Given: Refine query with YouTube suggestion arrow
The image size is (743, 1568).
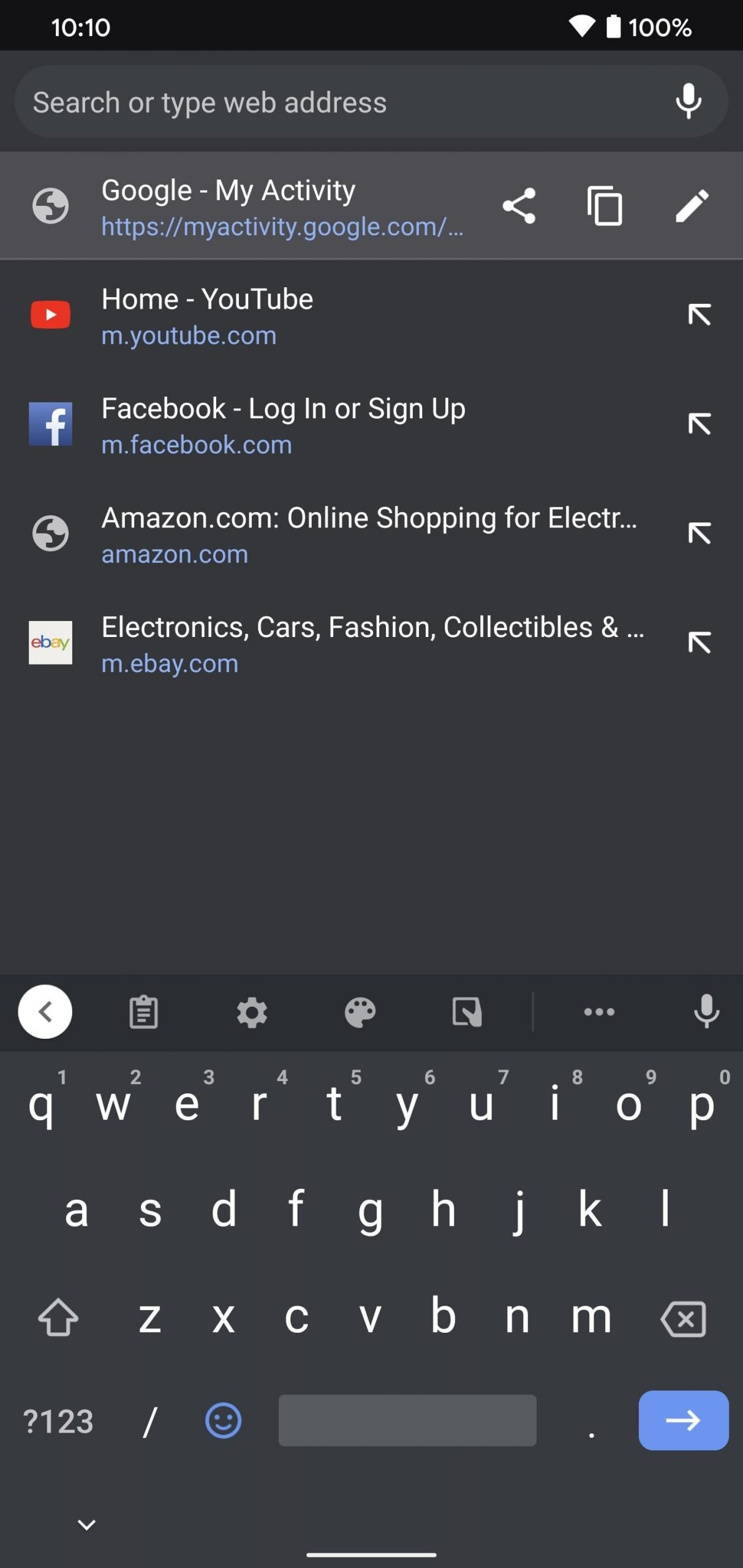Looking at the screenshot, I should (699, 315).
